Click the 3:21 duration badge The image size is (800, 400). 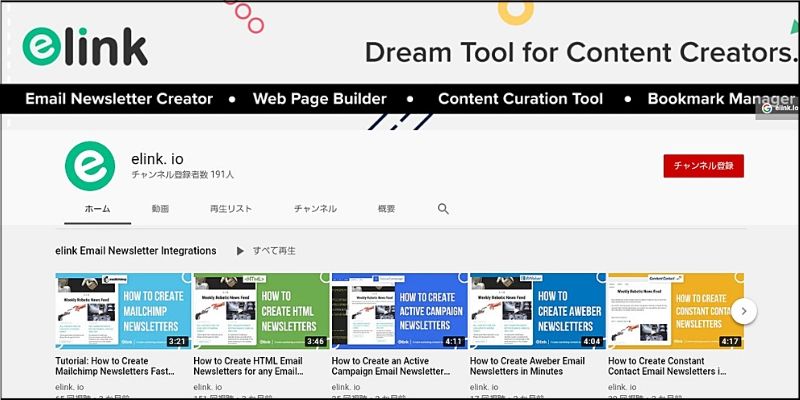[178, 341]
